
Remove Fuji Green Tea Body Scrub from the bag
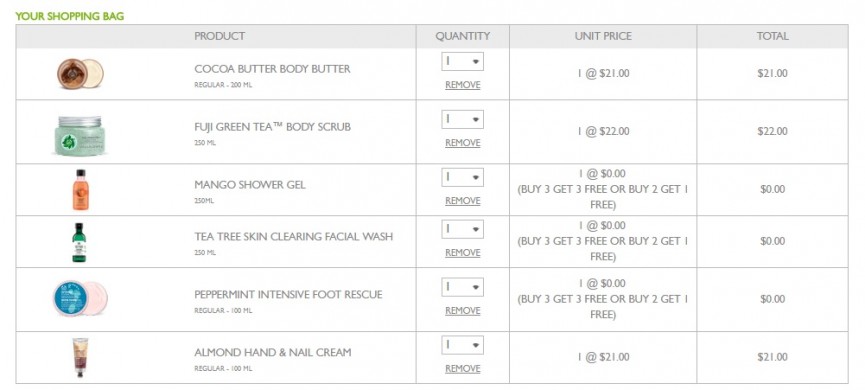click(x=462, y=143)
